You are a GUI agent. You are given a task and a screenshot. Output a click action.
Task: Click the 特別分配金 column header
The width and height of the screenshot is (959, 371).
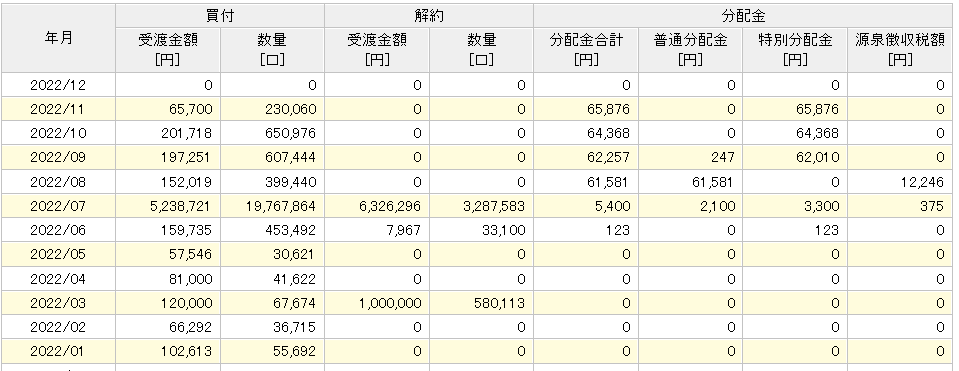[x=795, y=50]
